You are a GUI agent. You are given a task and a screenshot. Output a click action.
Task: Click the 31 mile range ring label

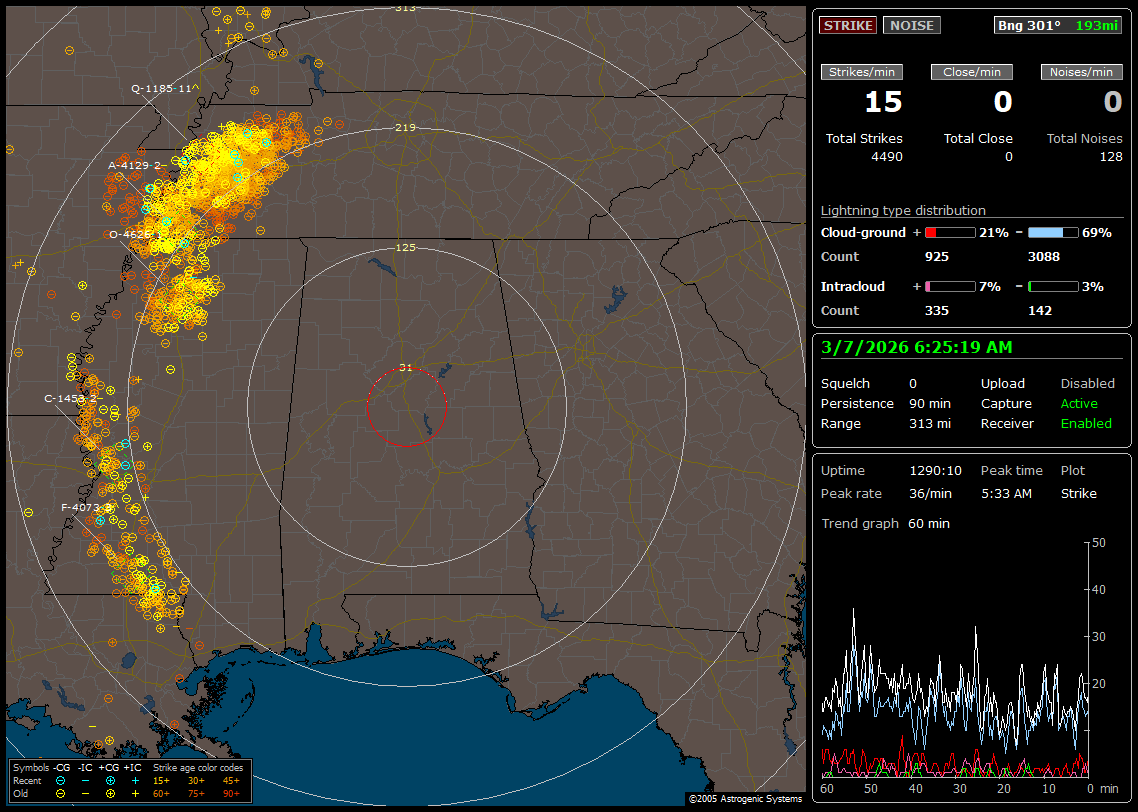coord(405,368)
